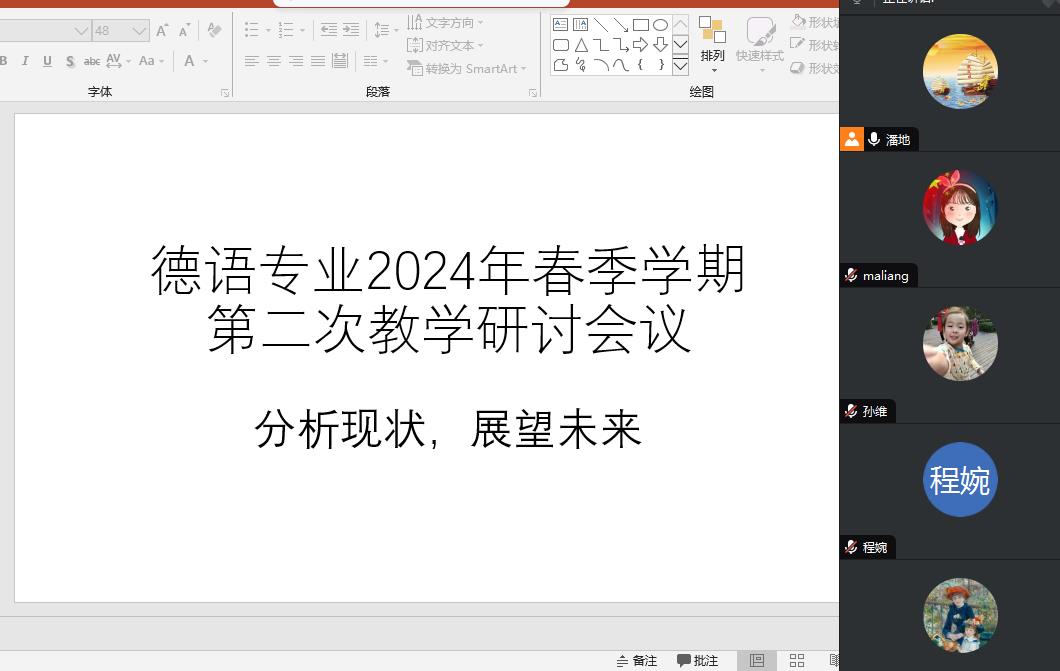Viewport: 1060px width, 671px height.
Task: Toggle italic formatting in the font group
Action: (26, 61)
